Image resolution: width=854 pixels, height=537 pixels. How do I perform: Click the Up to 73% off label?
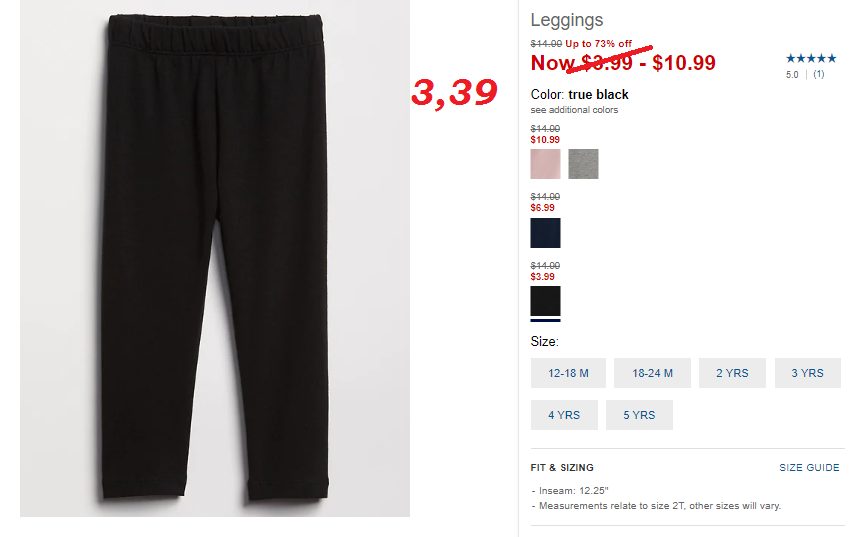(x=598, y=44)
